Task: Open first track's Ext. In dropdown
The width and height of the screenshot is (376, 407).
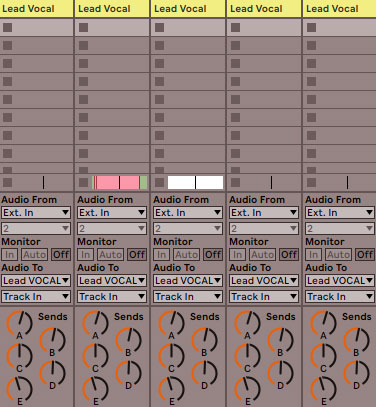Action: click(36, 212)
